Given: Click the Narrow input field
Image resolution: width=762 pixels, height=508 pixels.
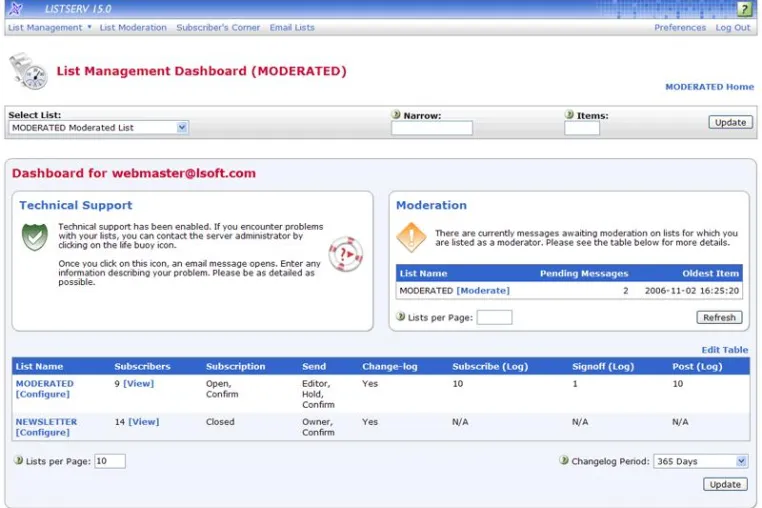Looking at the screenshot, I should 432,128.
